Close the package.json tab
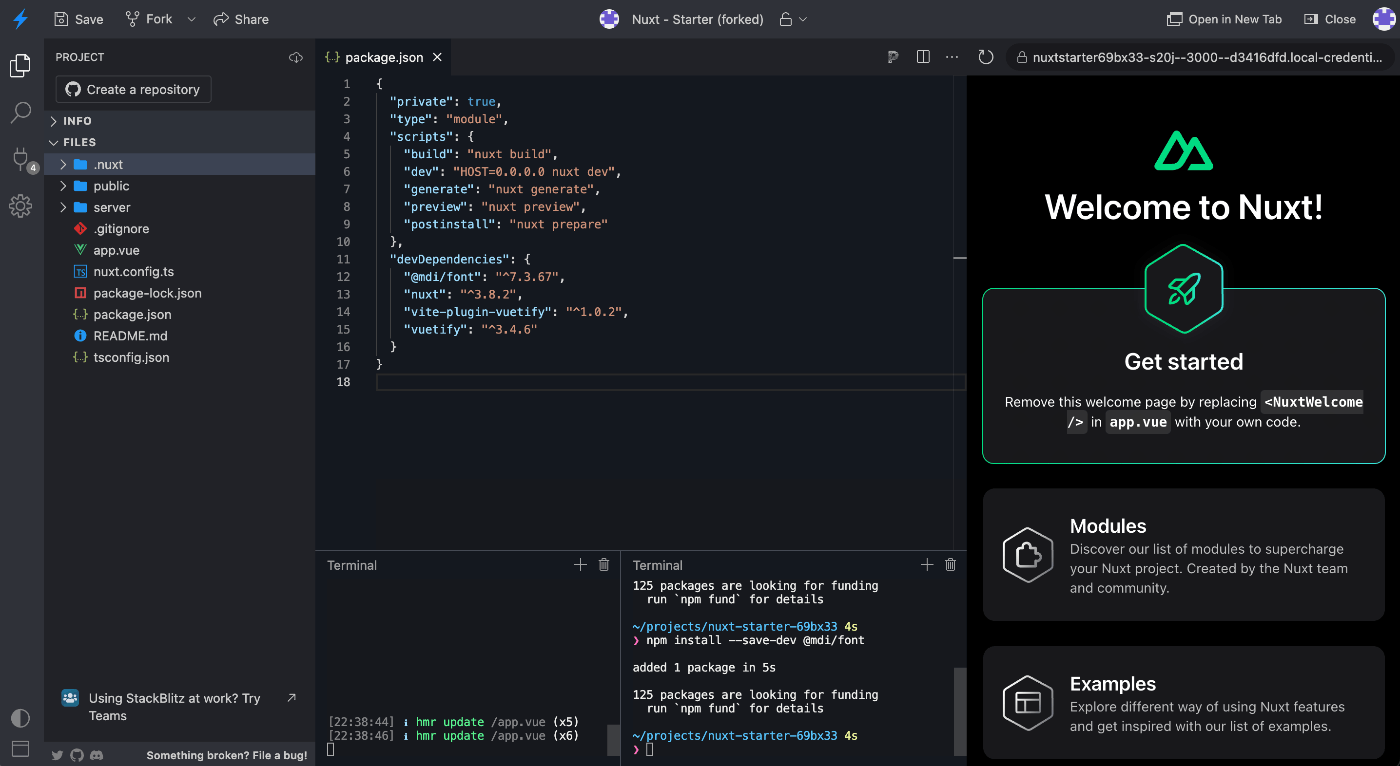Screen dimensions: 1400x766 coord(437,58)
